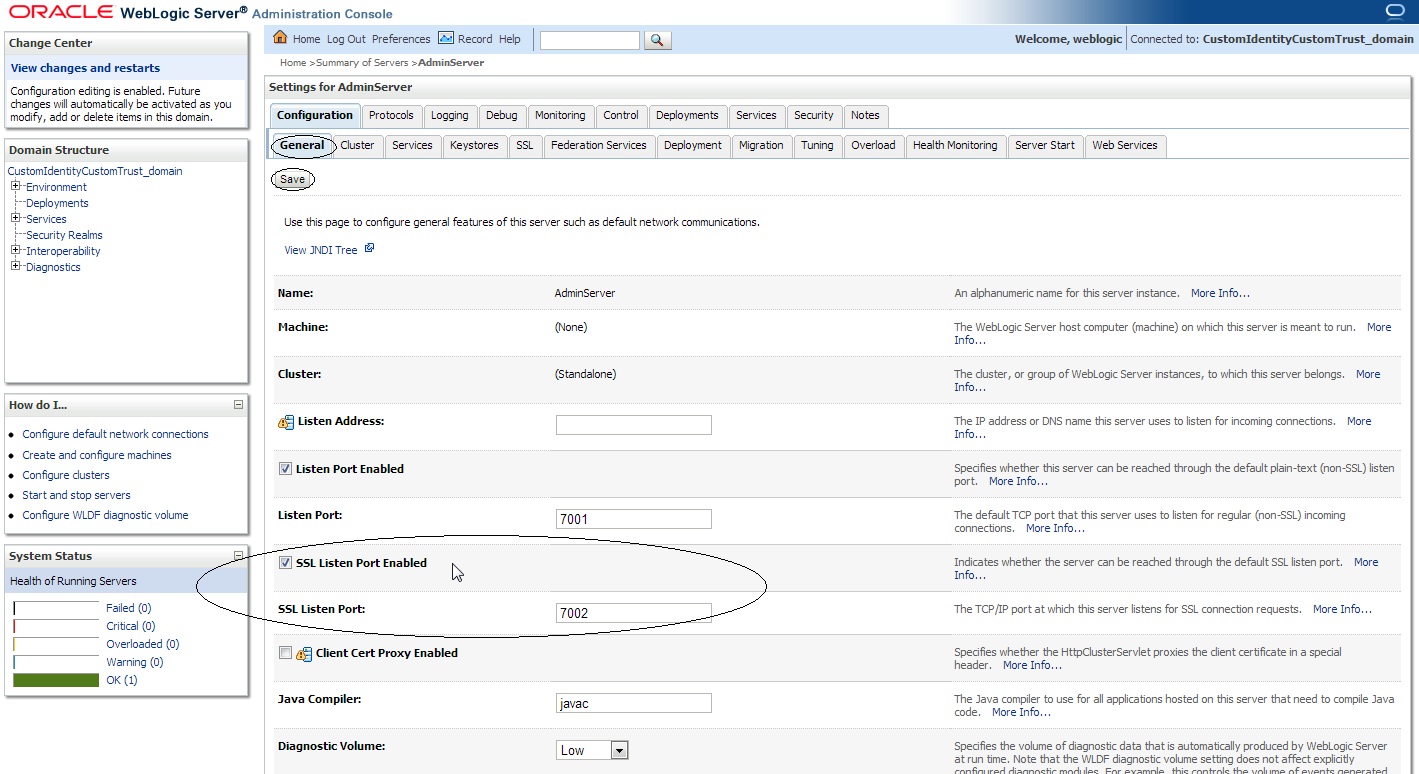Open the Server Start subtab
This screenshot has width=1419, height=774.
coord(1045,145)
